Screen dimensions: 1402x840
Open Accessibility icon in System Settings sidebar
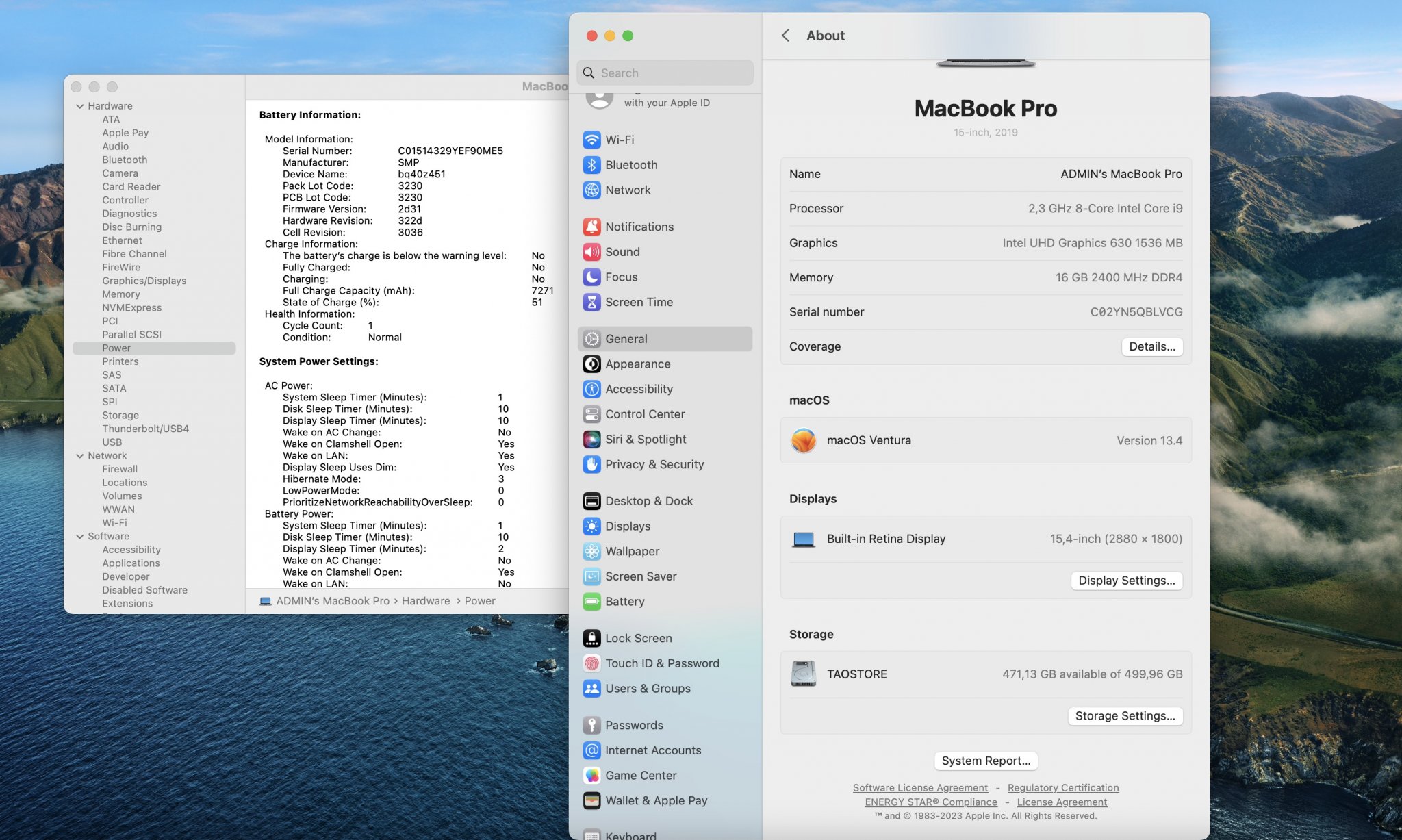pyautogui.click(x=591, y=389)
